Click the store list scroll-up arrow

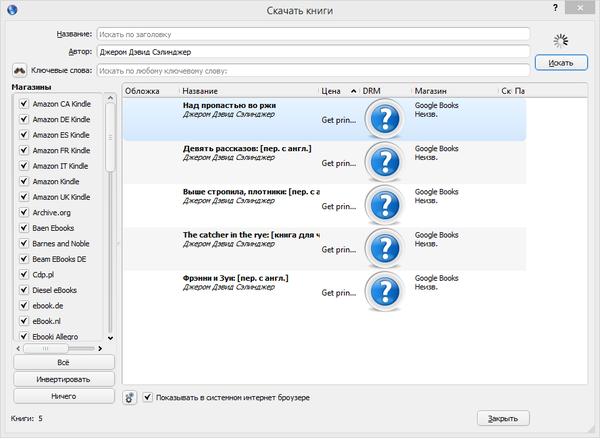[x=111, y=98]
